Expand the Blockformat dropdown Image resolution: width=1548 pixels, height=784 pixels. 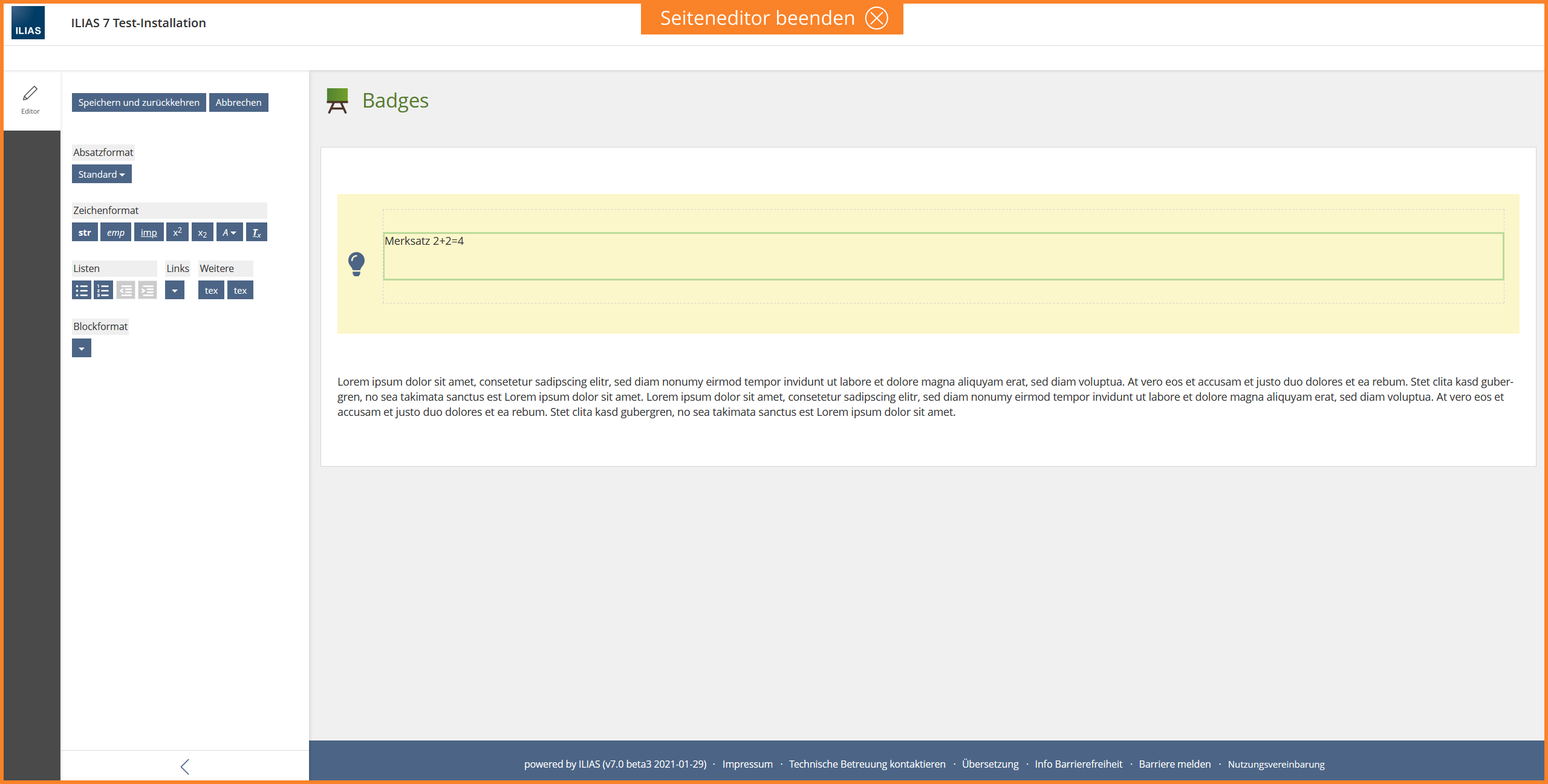pyautogui.click(x=82, y=349)
